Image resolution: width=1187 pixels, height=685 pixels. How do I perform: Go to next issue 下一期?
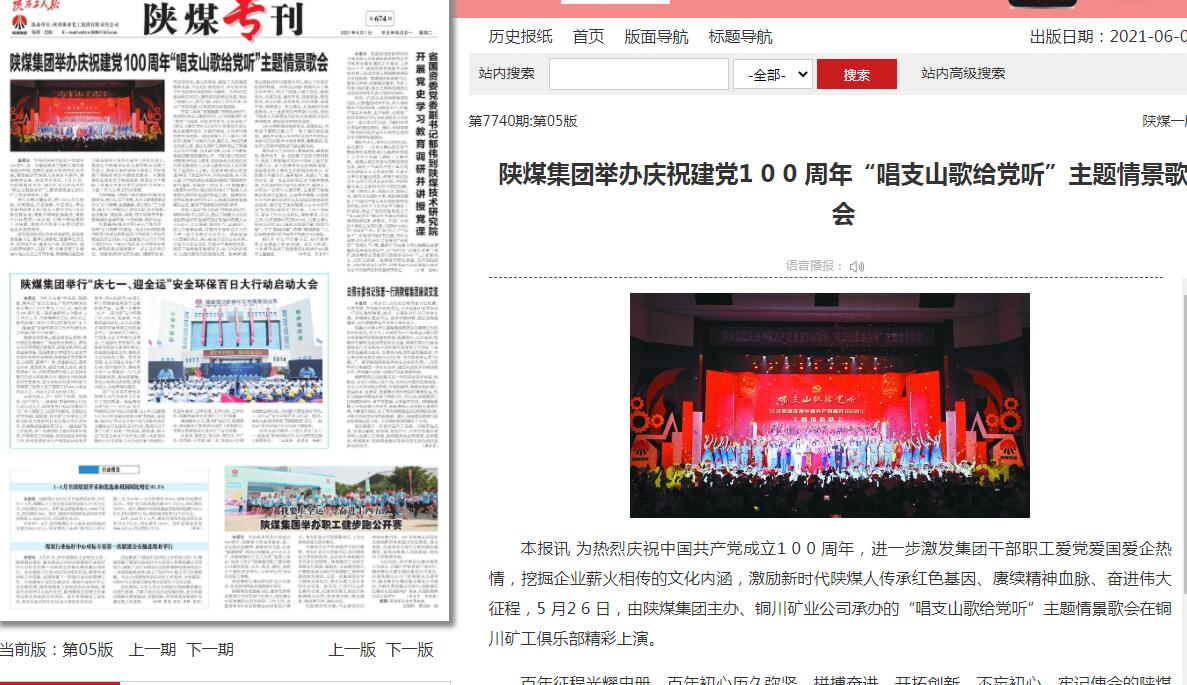[209, 650]
